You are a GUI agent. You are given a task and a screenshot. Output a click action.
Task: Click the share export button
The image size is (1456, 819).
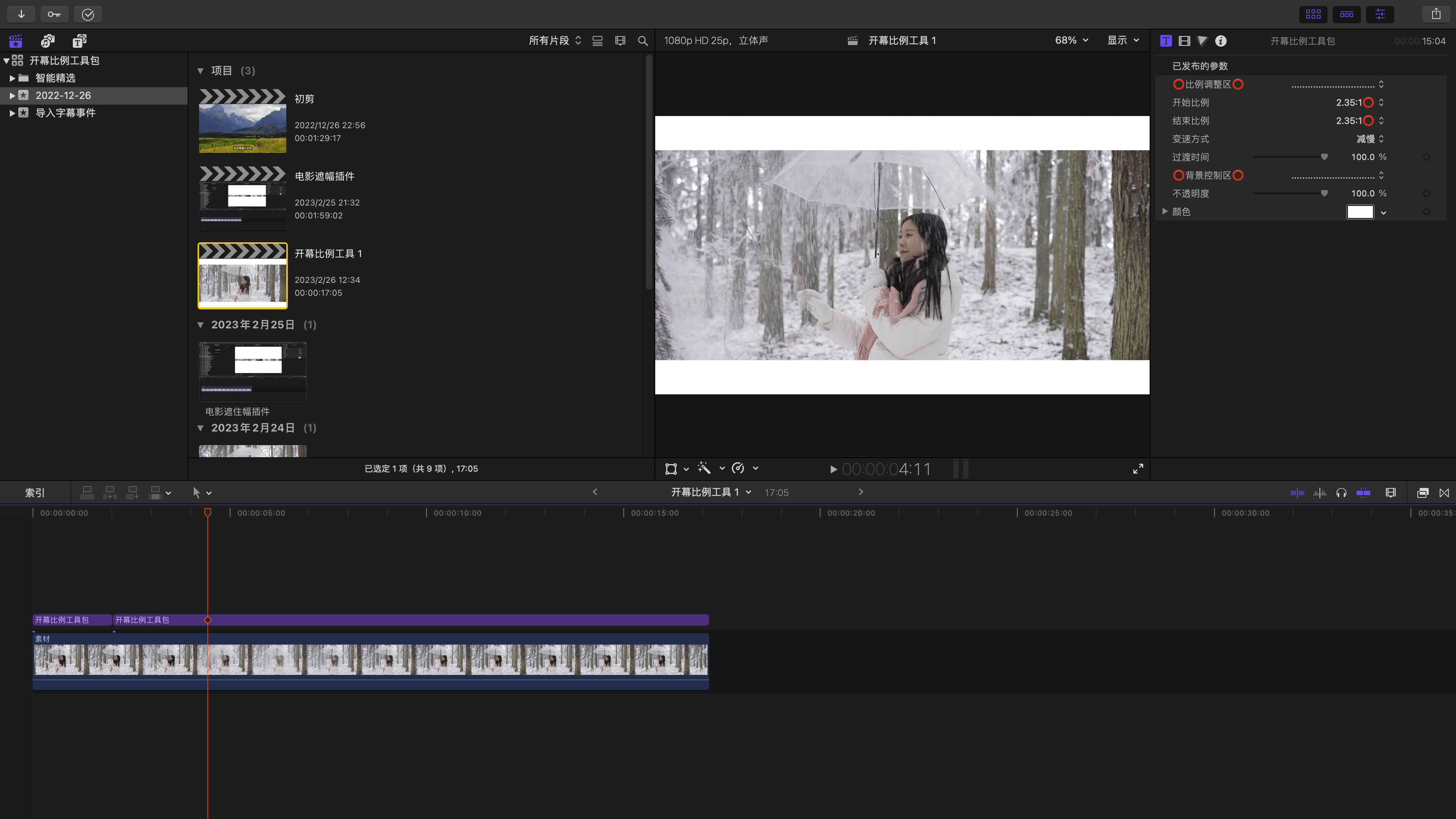coord(1436,14)
